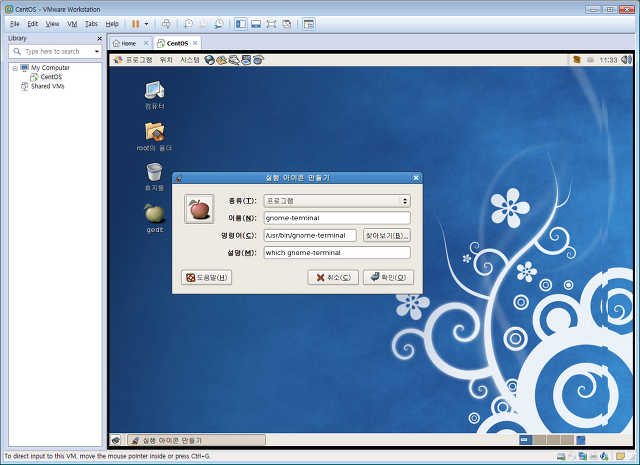Open the 위치 menu in the GNOME panel
This screenshot has width=640, height=465.
[x=166, y=60]
